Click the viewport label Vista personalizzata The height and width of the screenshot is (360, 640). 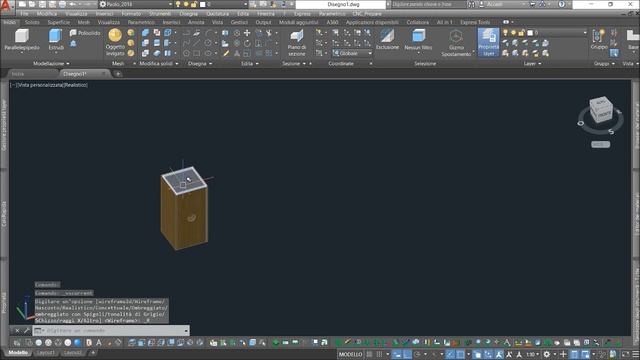[x=41, y=85]
